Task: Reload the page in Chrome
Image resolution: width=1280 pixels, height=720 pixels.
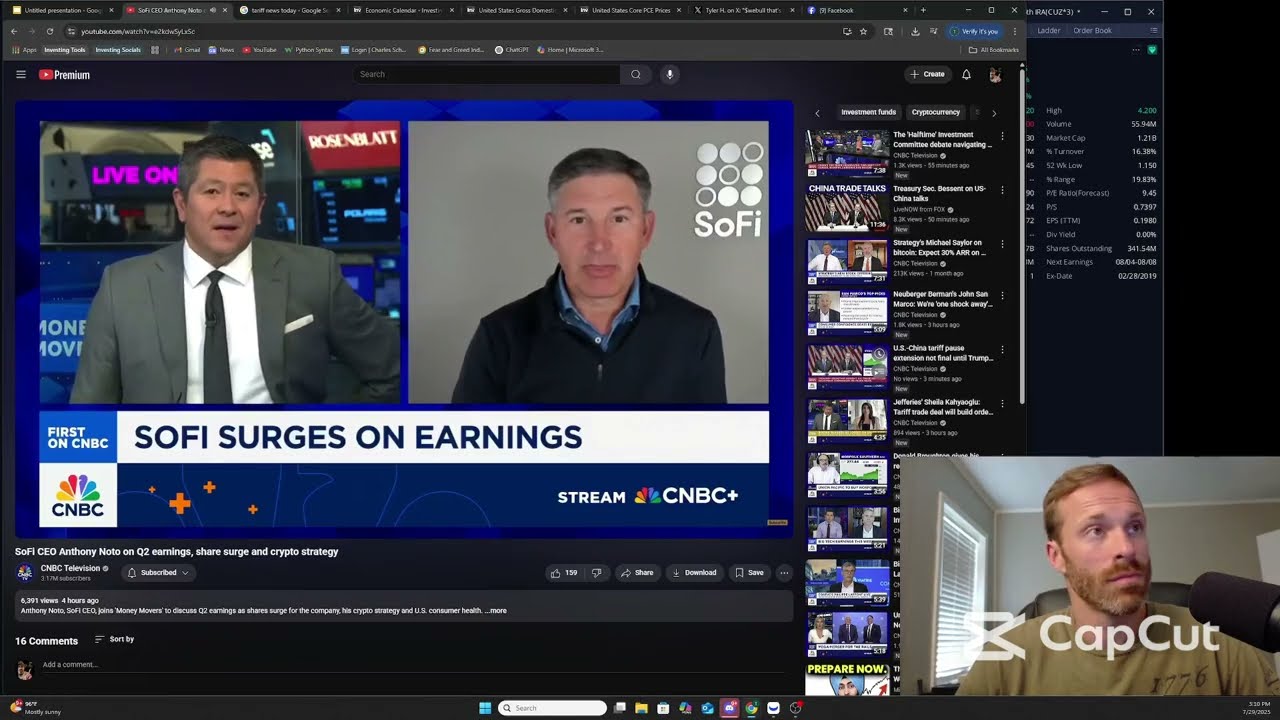Action: (50, 31)
